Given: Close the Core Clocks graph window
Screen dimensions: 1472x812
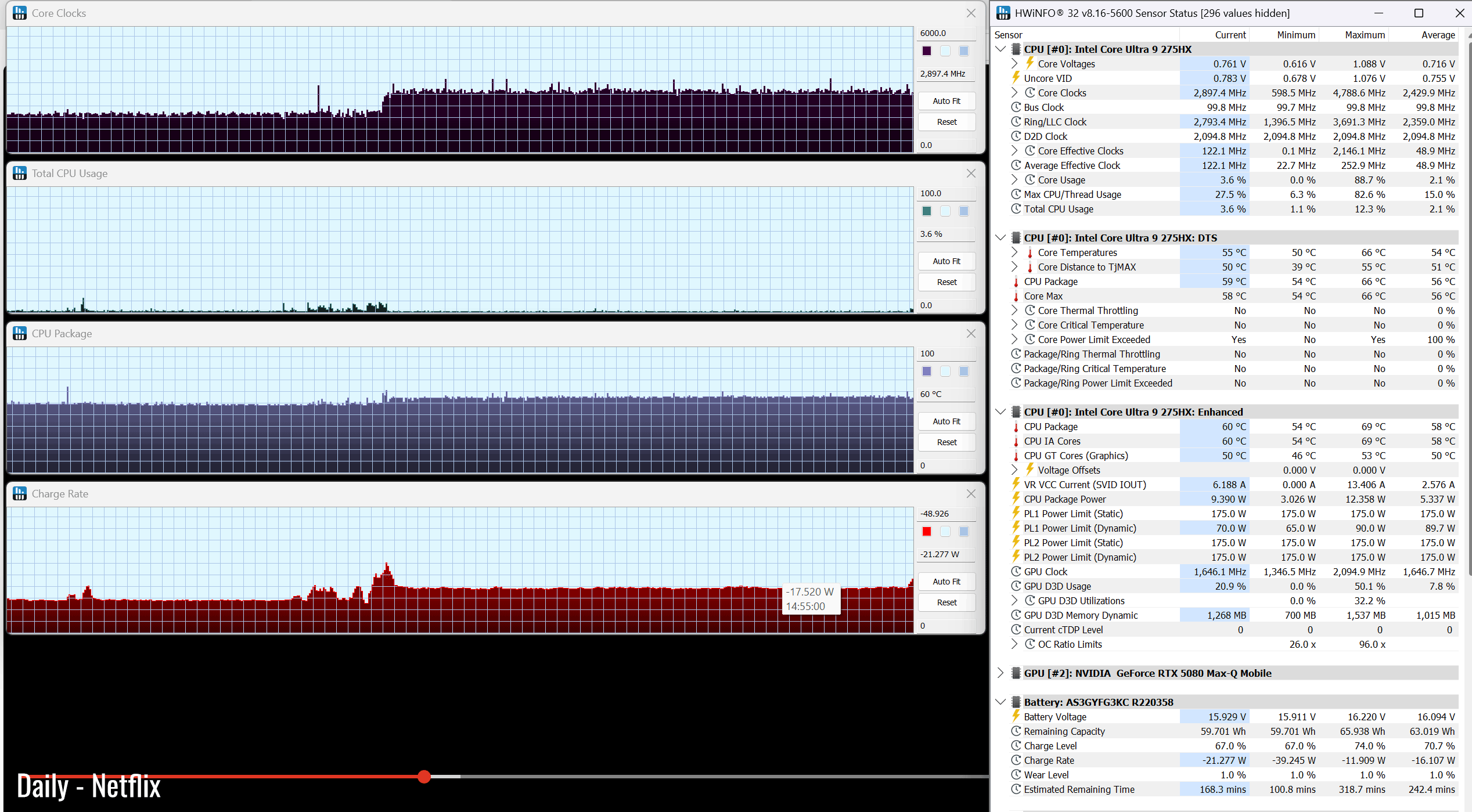Looking at the screenshot, I should pyautogui.click(x=971, y=13).
